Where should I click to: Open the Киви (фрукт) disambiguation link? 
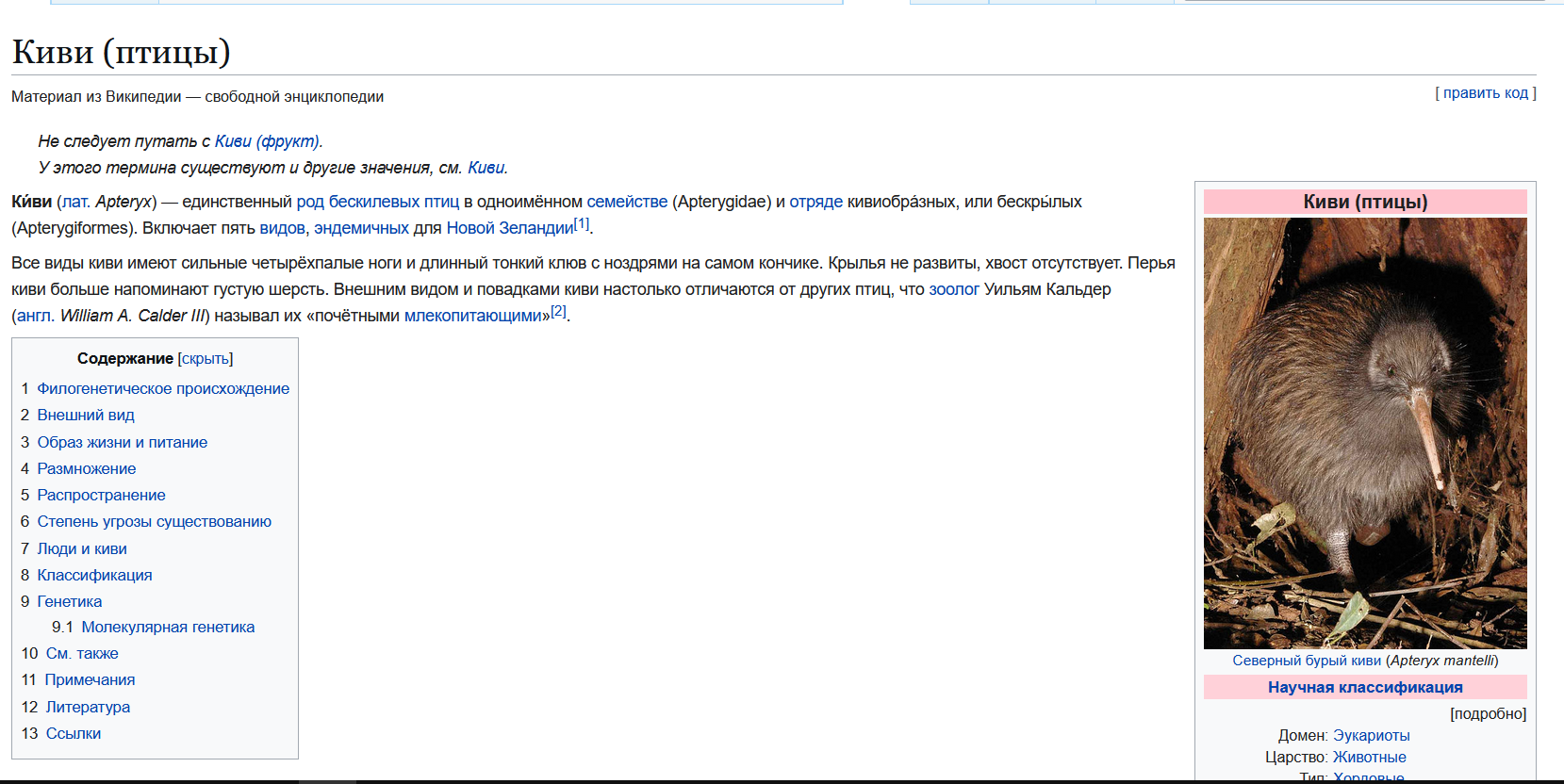point(267,141)
